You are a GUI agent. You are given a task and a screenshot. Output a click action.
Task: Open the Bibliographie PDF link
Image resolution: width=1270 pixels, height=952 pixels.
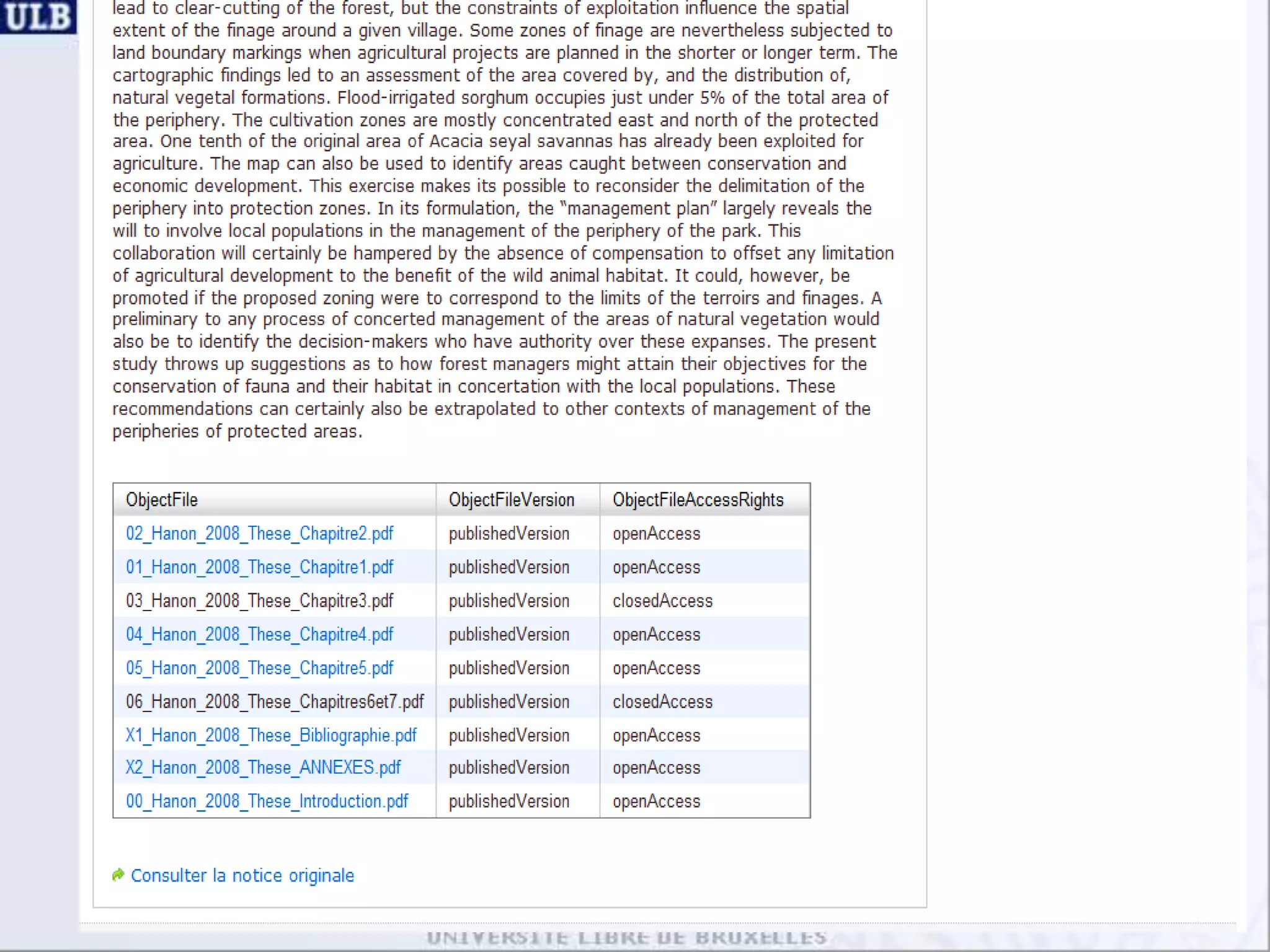click(271, 736)
